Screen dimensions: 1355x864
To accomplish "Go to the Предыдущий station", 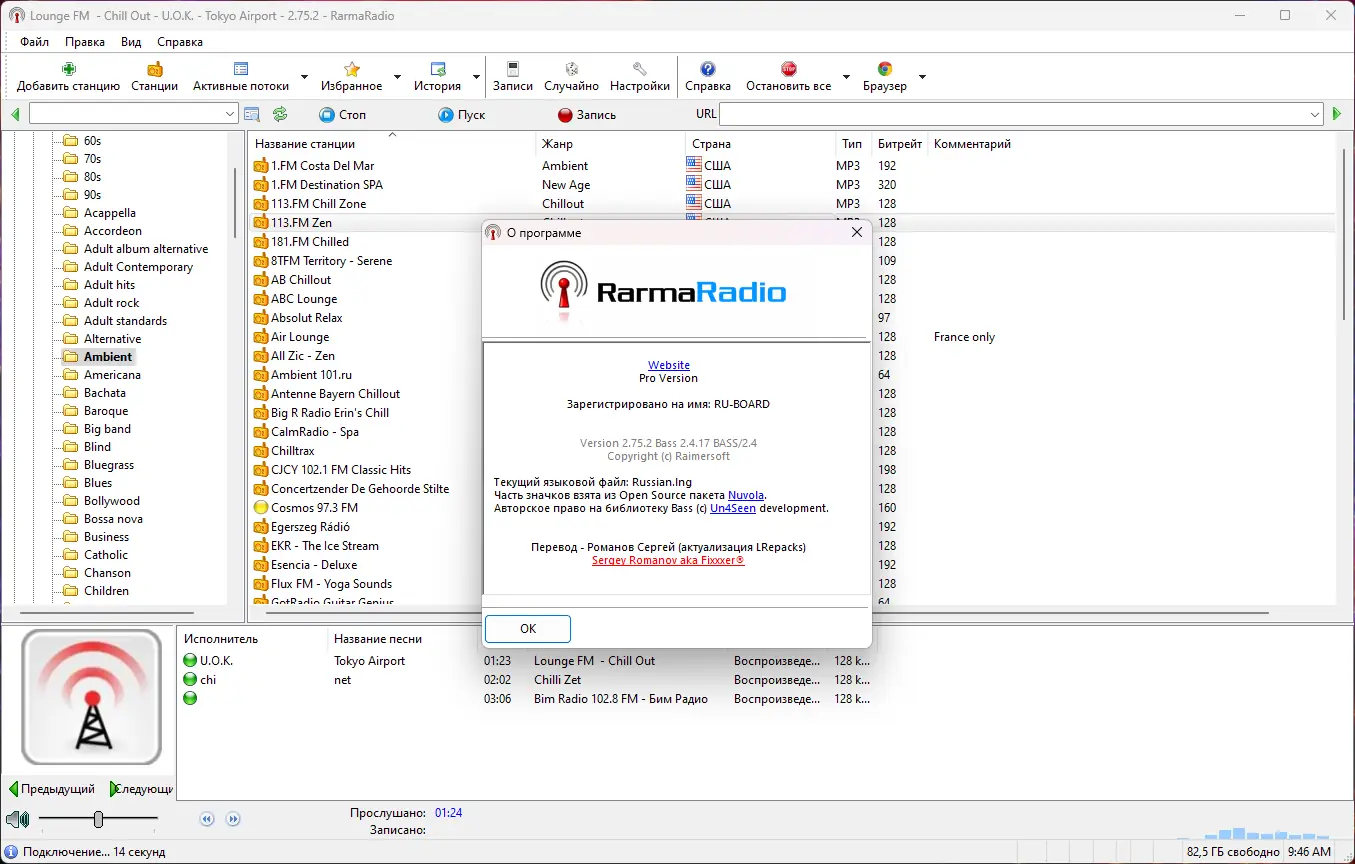I will (x=52, y=789).
